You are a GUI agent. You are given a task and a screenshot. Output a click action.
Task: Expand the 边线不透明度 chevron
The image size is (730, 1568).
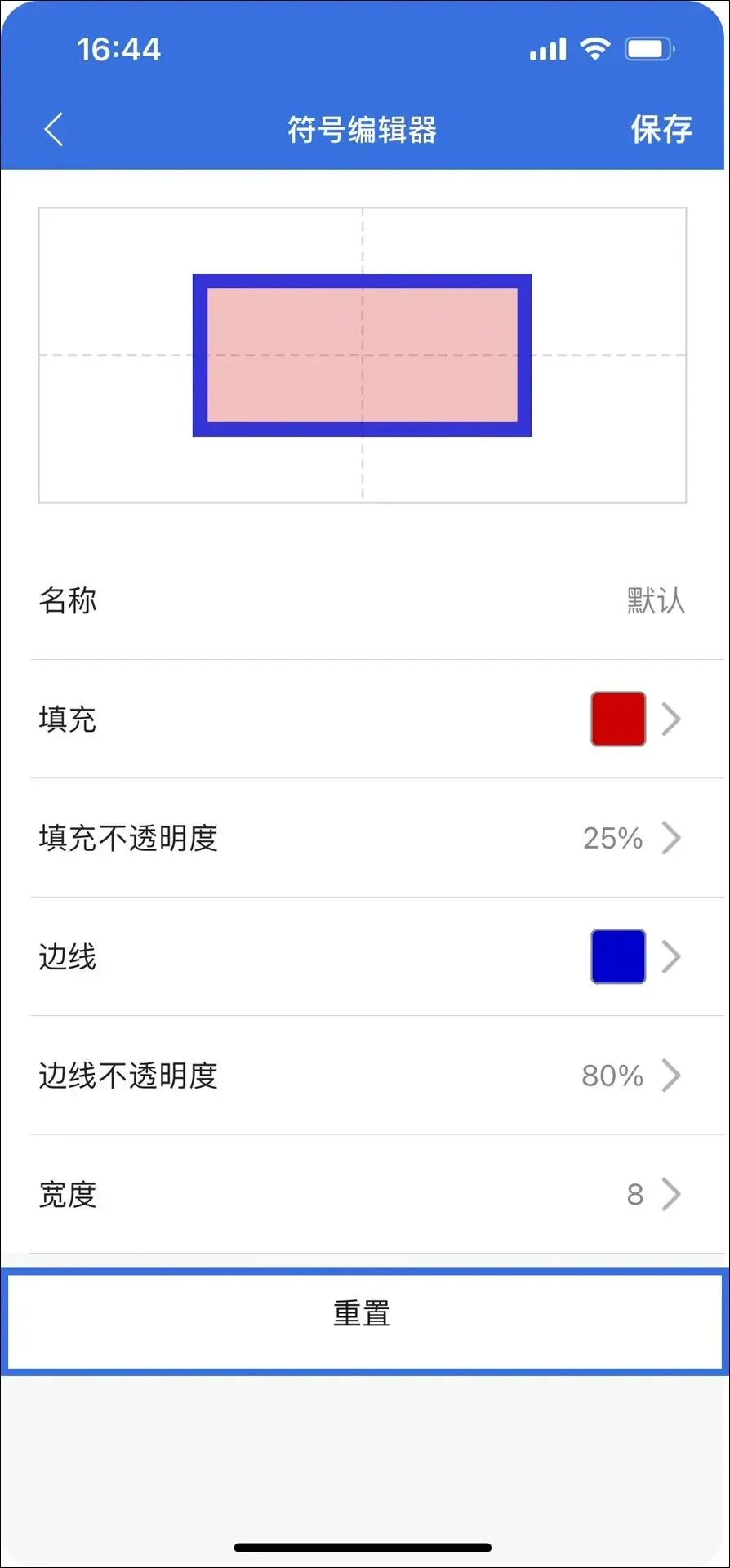[x=671, y=1076]
